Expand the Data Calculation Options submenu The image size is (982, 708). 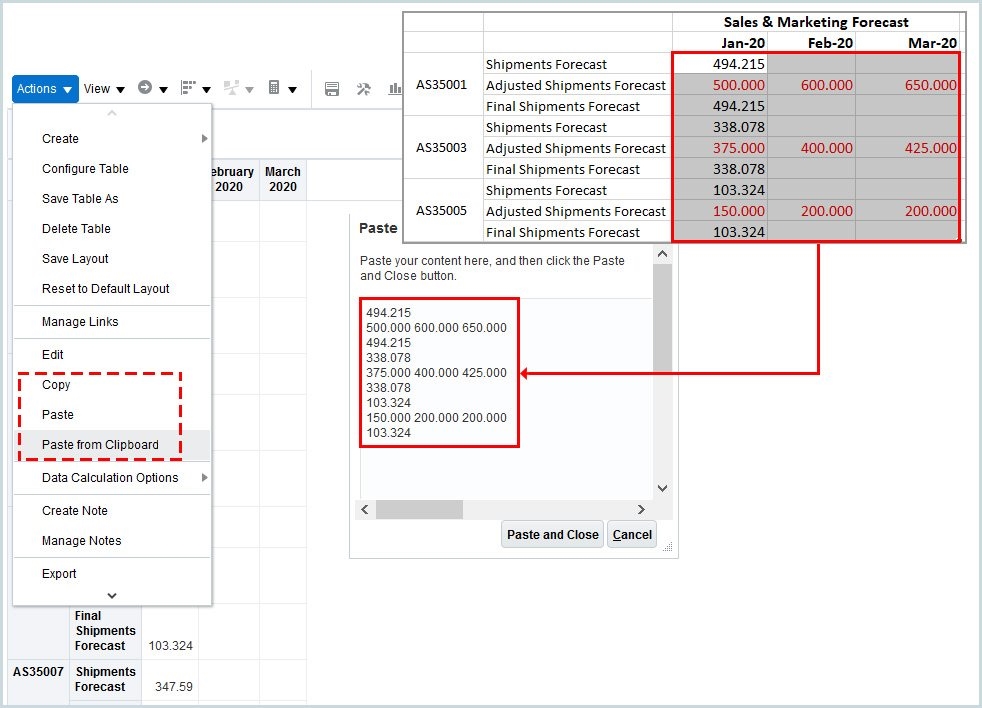tap(110, 478)
